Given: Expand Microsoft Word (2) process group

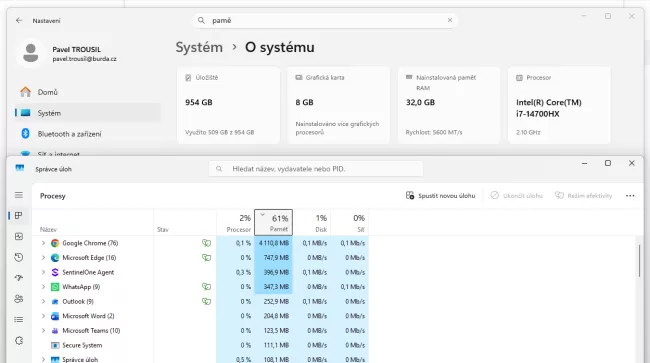Looking at the screenshot, I should (43, 316).
